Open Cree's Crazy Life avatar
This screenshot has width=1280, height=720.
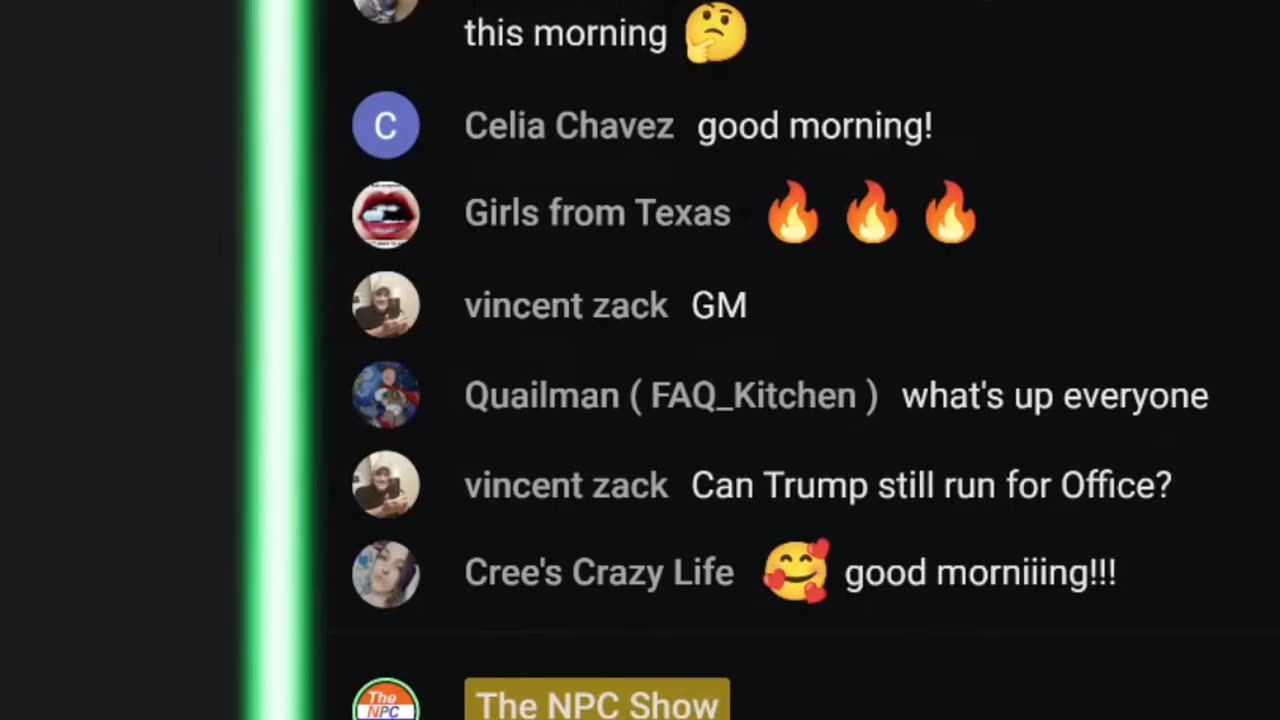click(x=386, y=575)
